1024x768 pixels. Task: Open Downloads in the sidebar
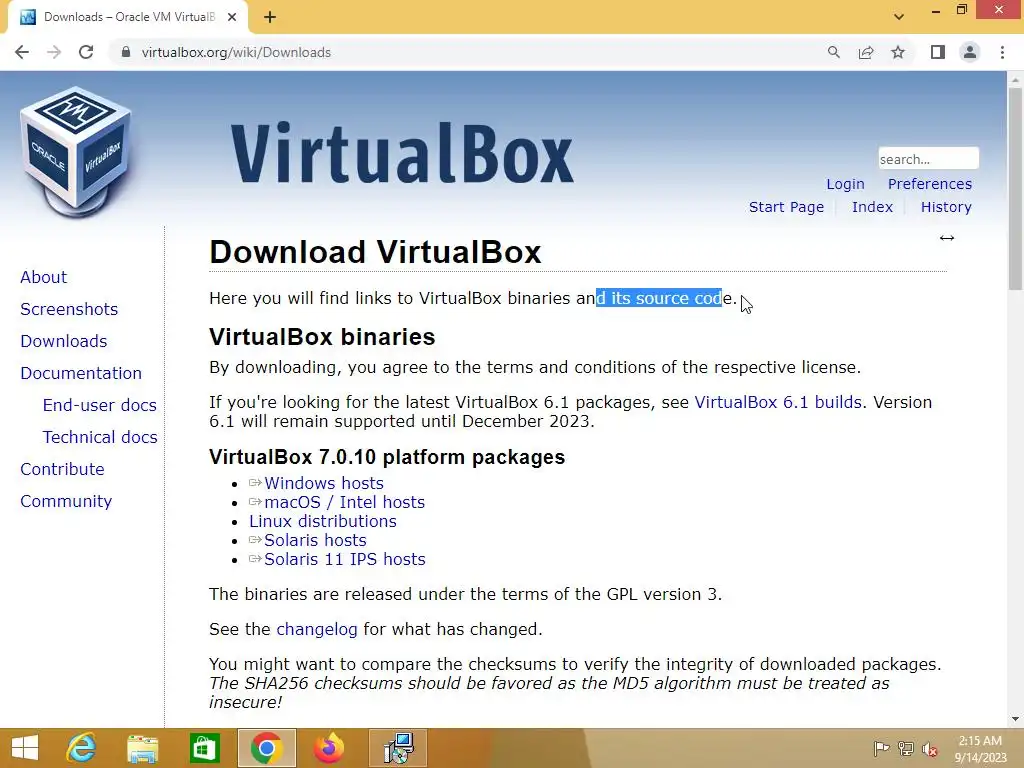[x=63, y=341]
